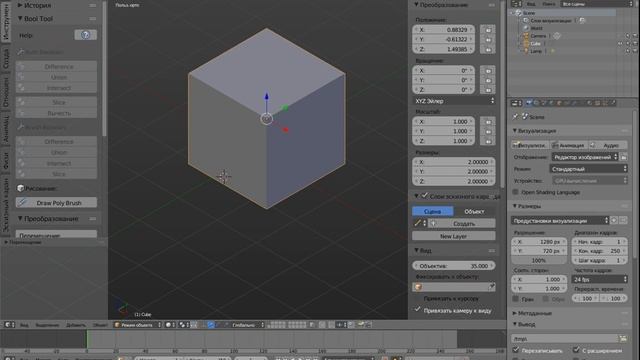
Task: Open the XYZ Эйлер rotation mode dropdown
Action: 454,101
